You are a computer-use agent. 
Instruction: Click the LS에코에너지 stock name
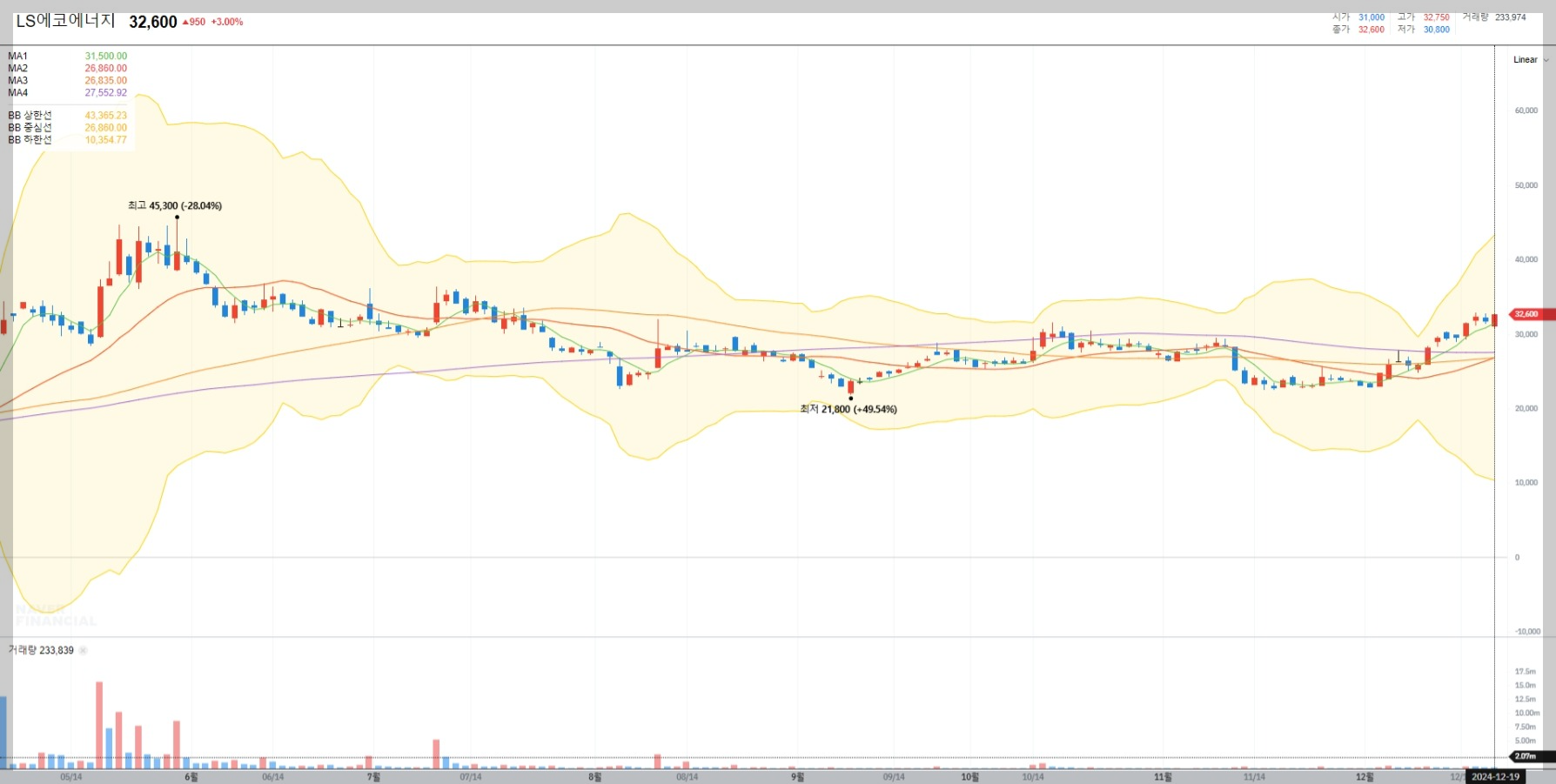pyautogui.click(x=65, y=21)
